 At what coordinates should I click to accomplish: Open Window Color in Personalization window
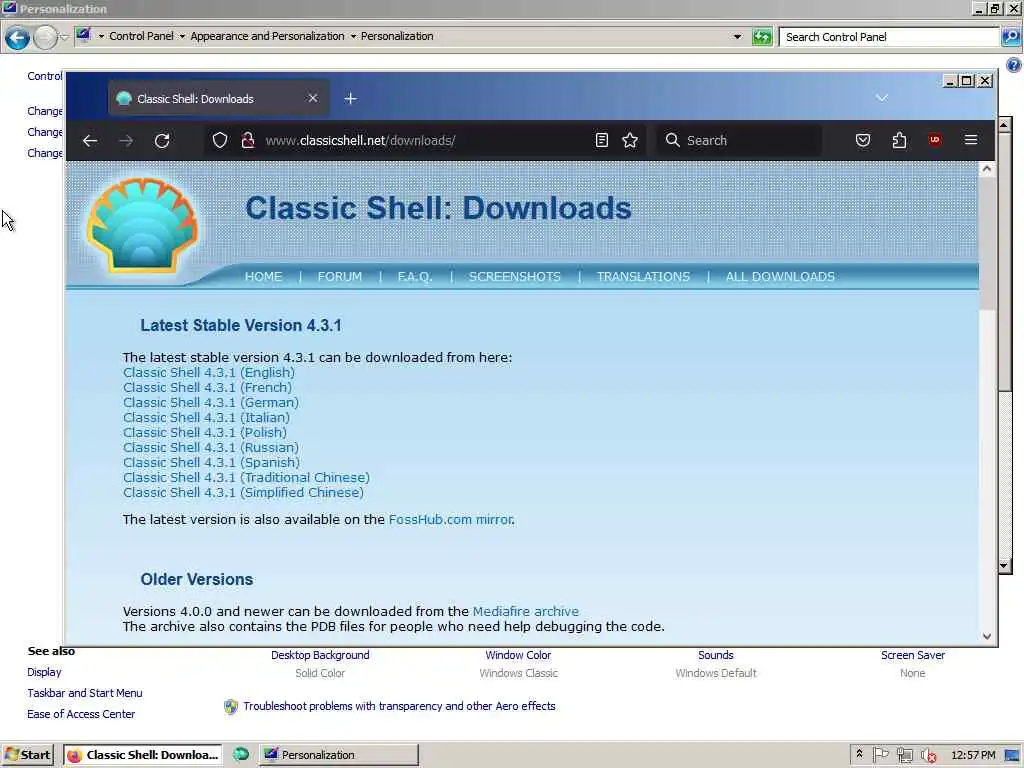tap(518, 655)
